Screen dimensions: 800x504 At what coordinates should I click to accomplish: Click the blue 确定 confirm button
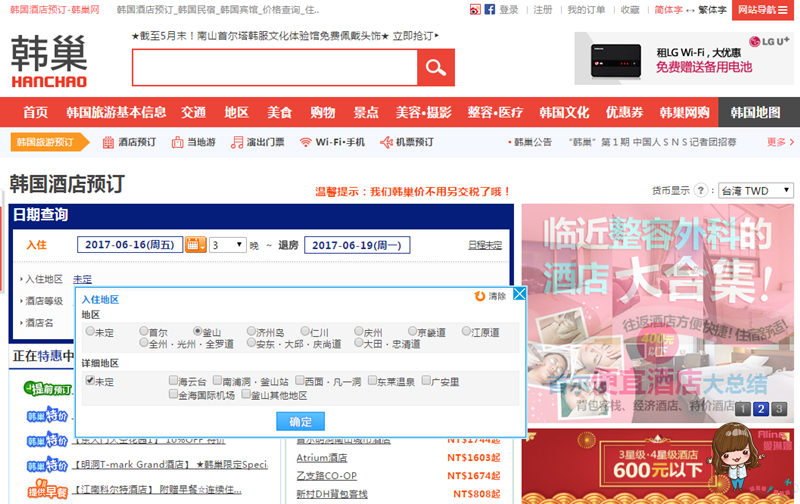(301, 422)
